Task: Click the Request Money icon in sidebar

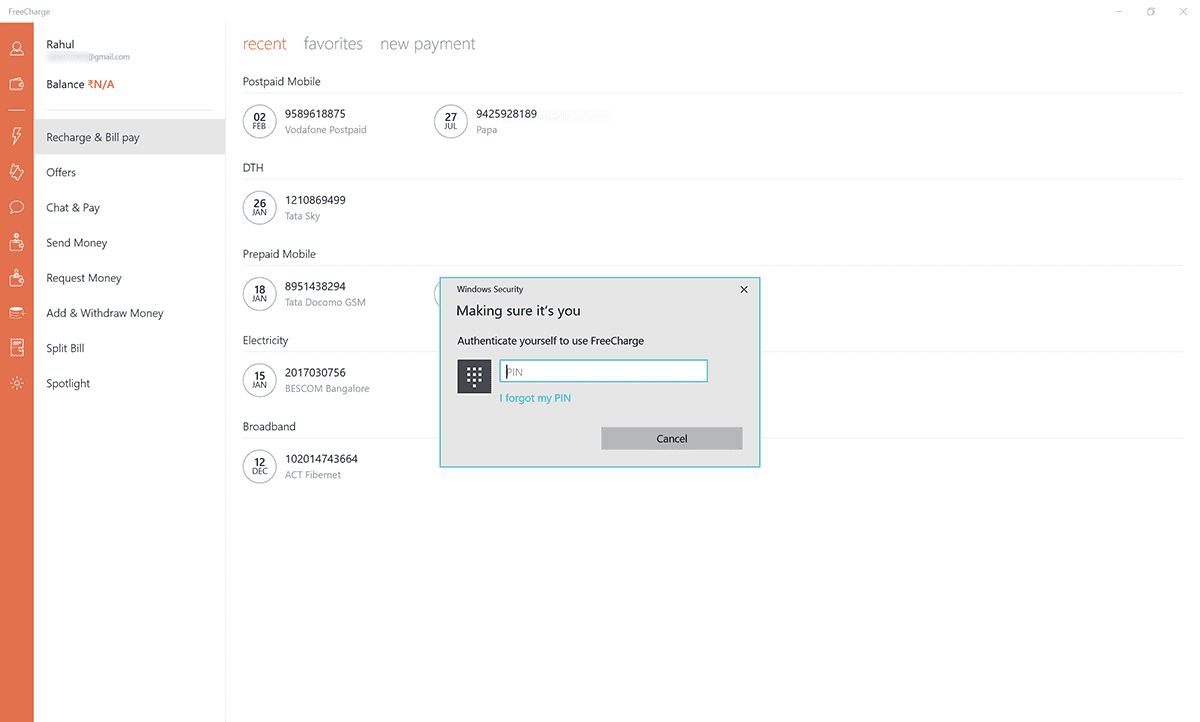Action: 16,278
